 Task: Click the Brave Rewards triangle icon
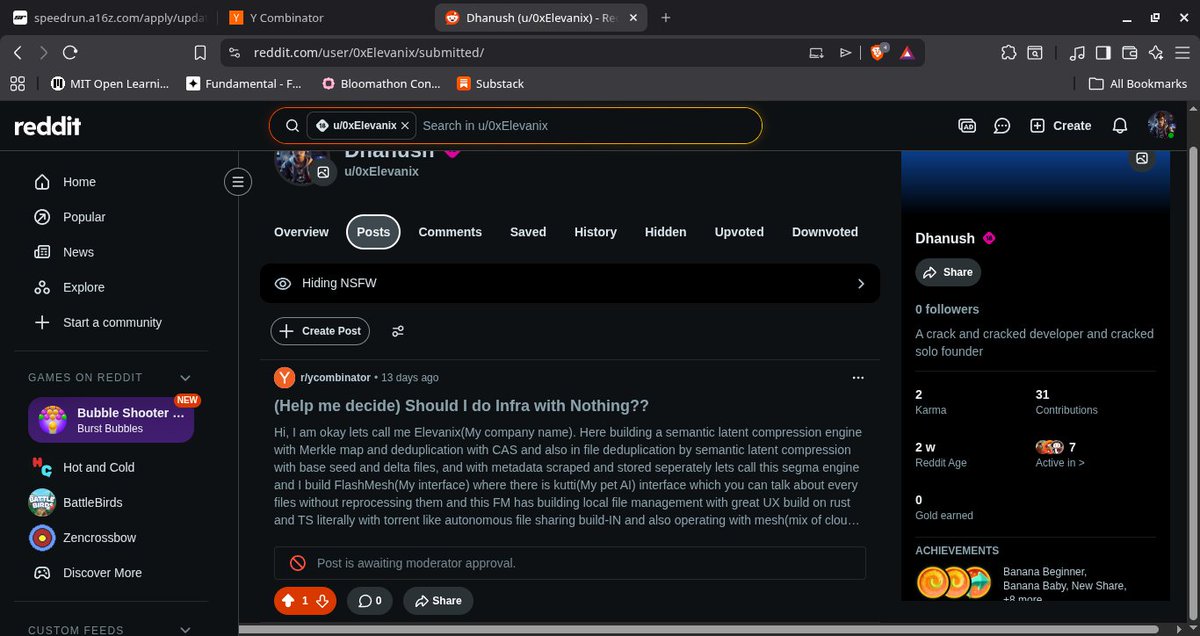coord(906,53)
